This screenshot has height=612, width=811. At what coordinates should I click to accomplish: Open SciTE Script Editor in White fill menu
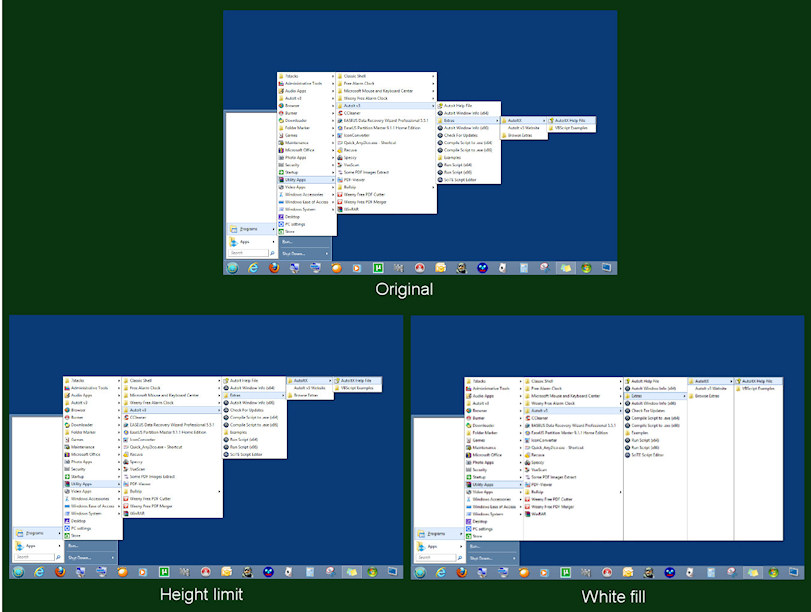(x=649, y=454)
